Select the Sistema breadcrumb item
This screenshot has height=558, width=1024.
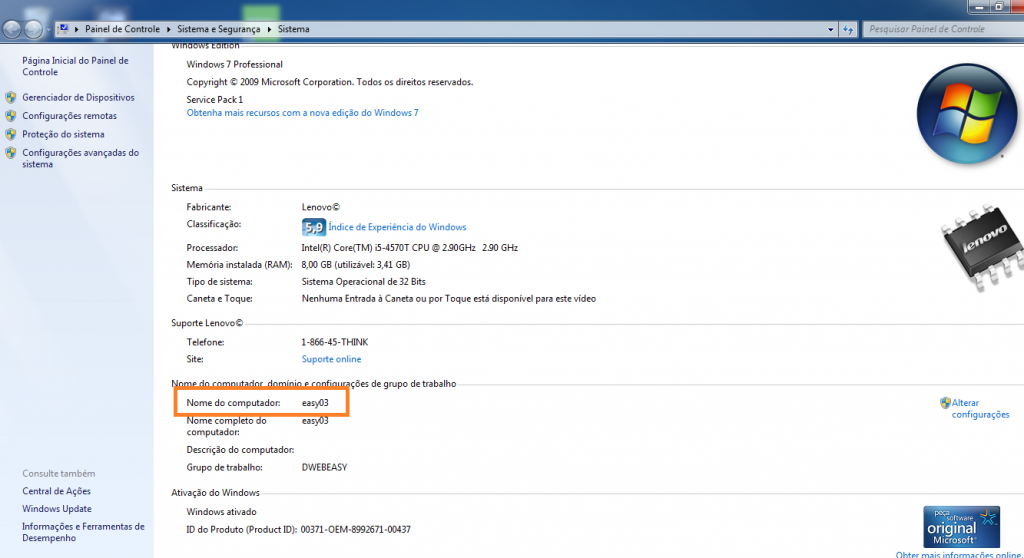[293, 29]
